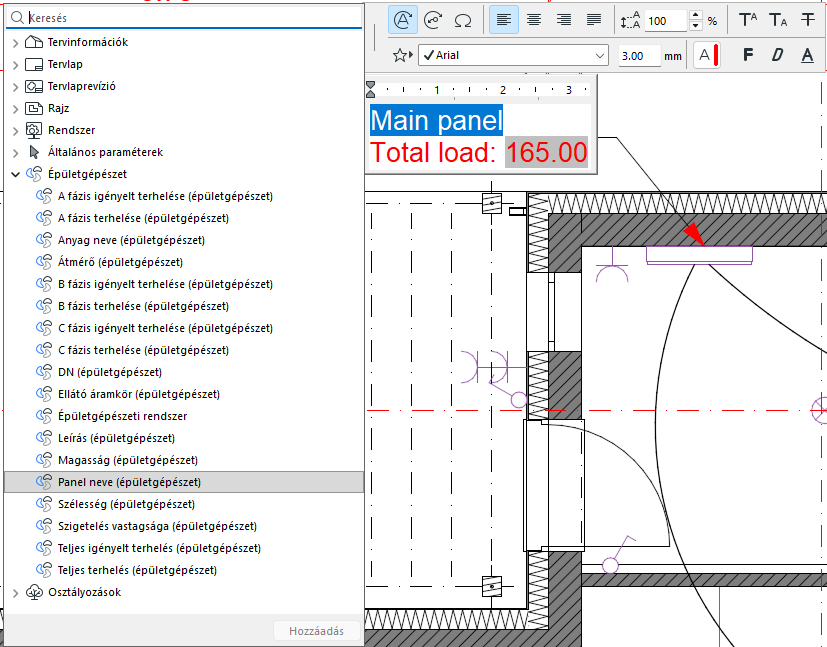Viewport: 827px width, 647px height.
Task: Toggle underline (A) formatting
Action: pyautogui.click(x=807, y=55)
